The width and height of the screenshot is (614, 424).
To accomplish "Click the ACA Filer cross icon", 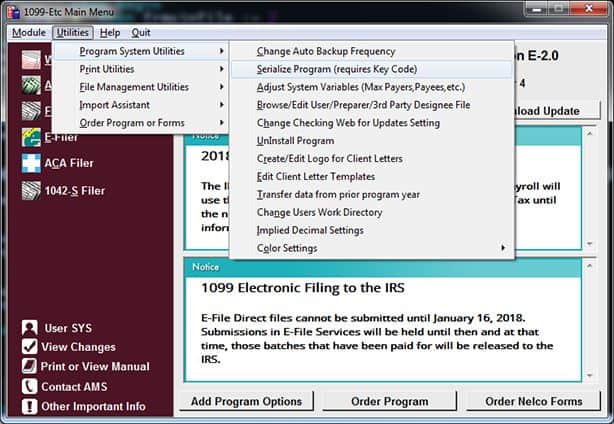I will point(31,163).
